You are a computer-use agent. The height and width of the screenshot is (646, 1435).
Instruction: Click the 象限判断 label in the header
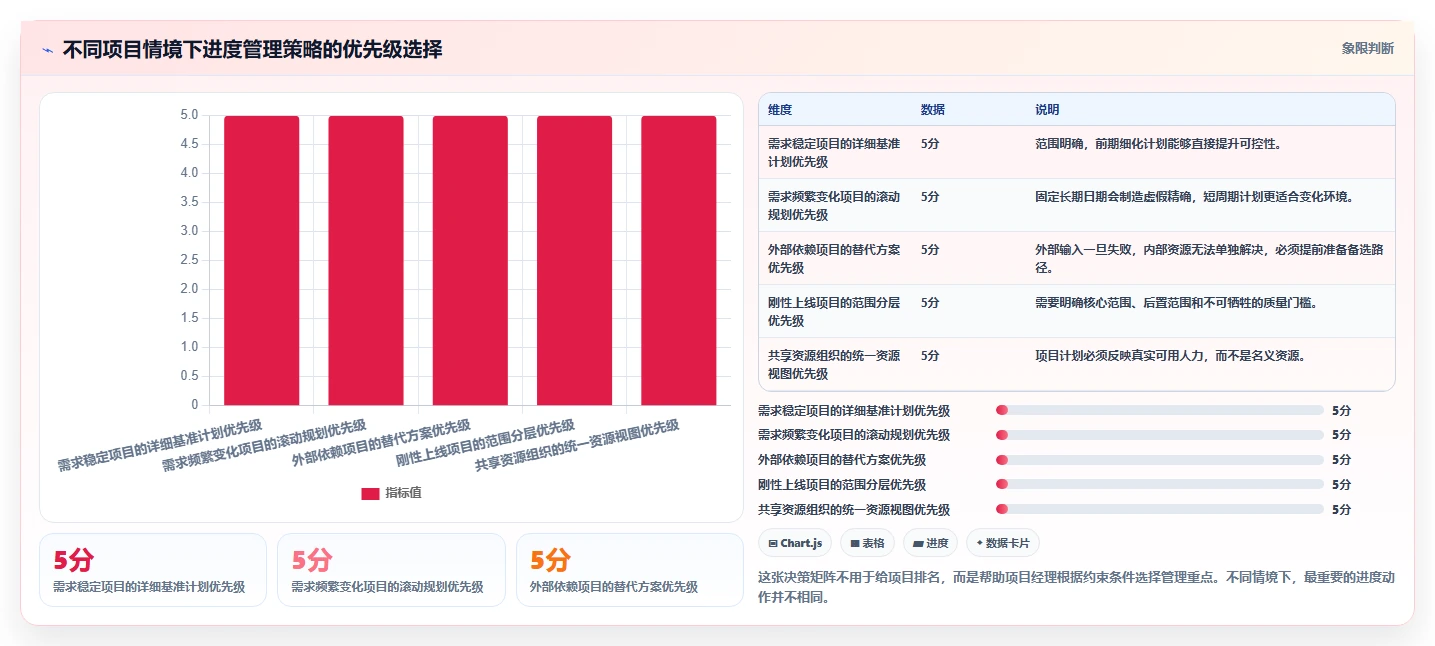(x=1368, y=48)
